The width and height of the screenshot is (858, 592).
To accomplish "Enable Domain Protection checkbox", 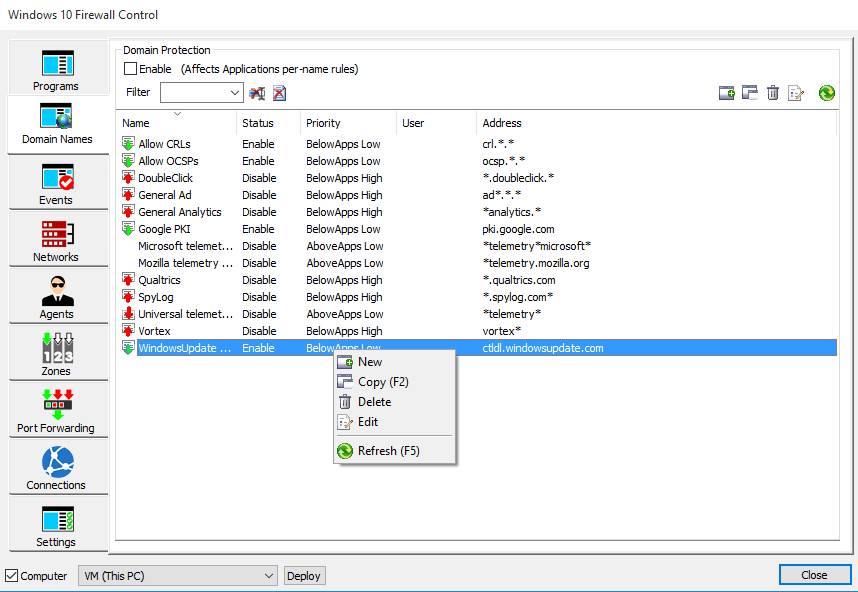I will tap(130, 69).
